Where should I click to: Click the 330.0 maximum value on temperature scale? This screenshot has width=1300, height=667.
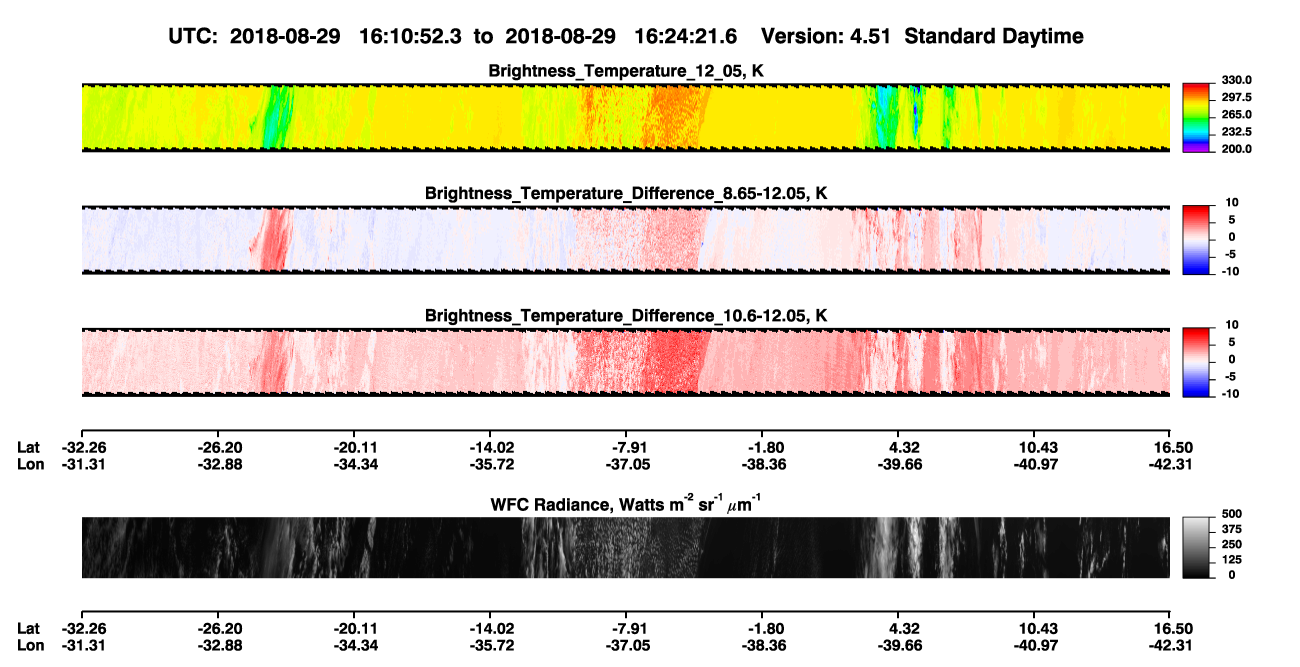pyautogui.click(x=1226, y=80)
